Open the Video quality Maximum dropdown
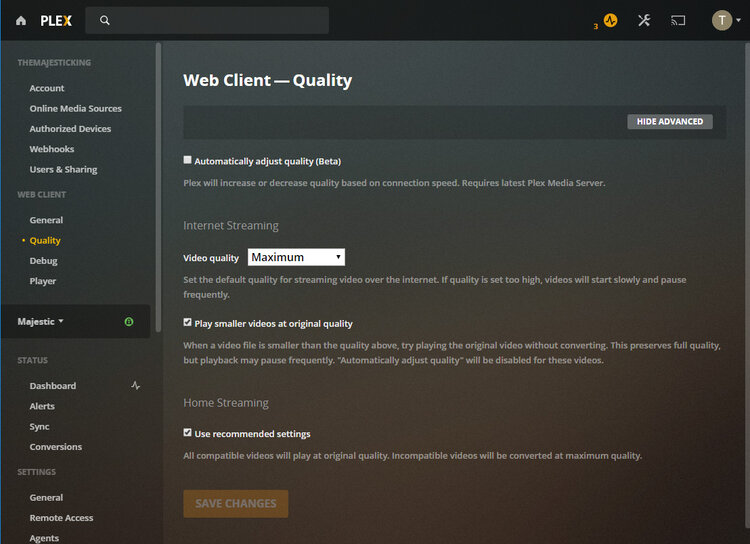Screen dimensions: 750x544 click(296, 257)
